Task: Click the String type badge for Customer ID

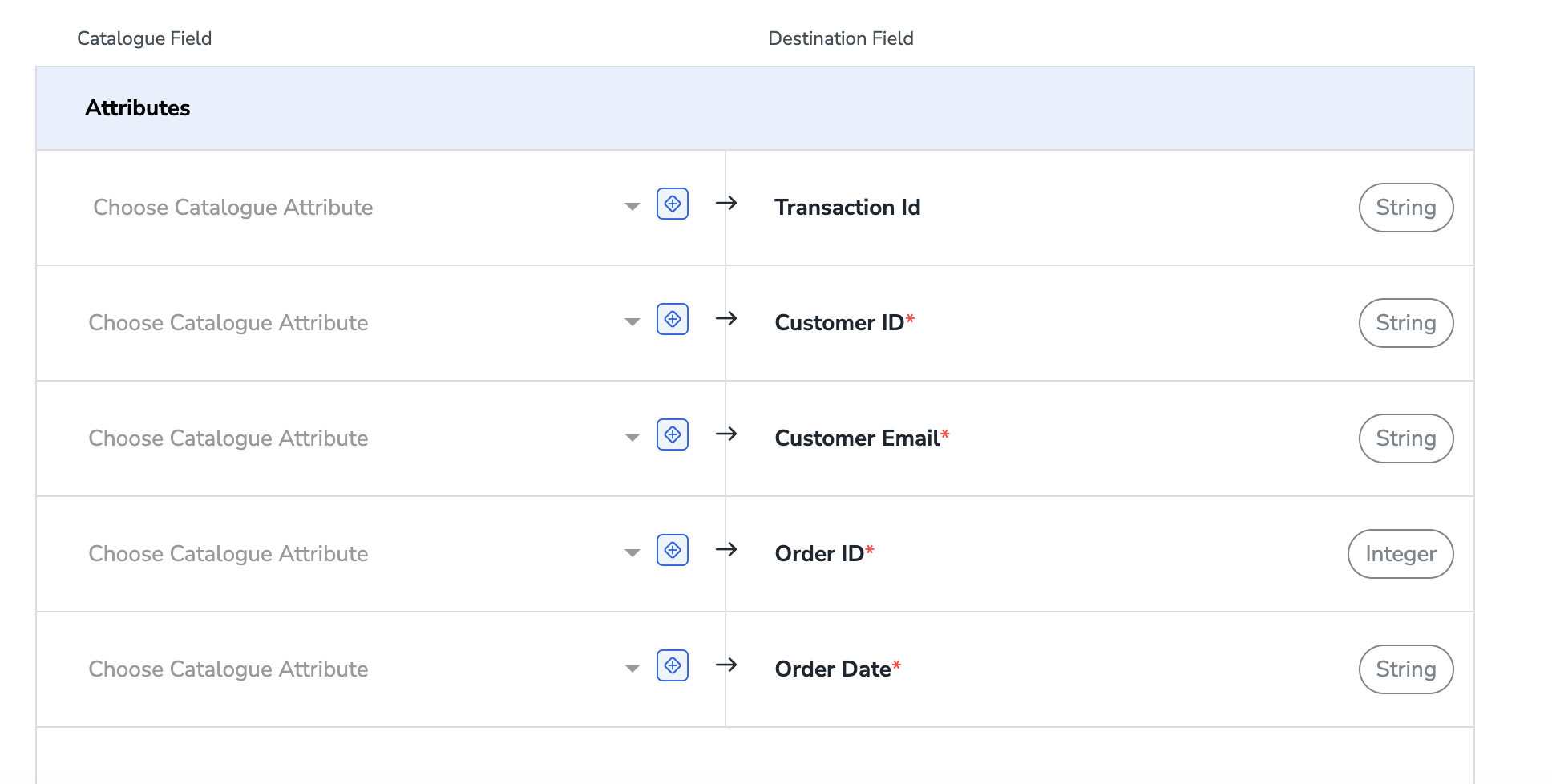Action: point(1406,323)
